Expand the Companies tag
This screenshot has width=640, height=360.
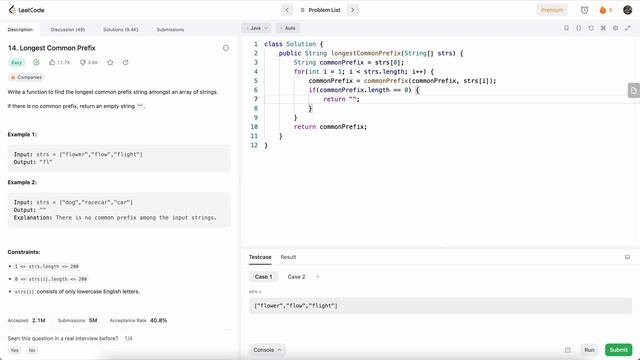(x=26, y=77)
